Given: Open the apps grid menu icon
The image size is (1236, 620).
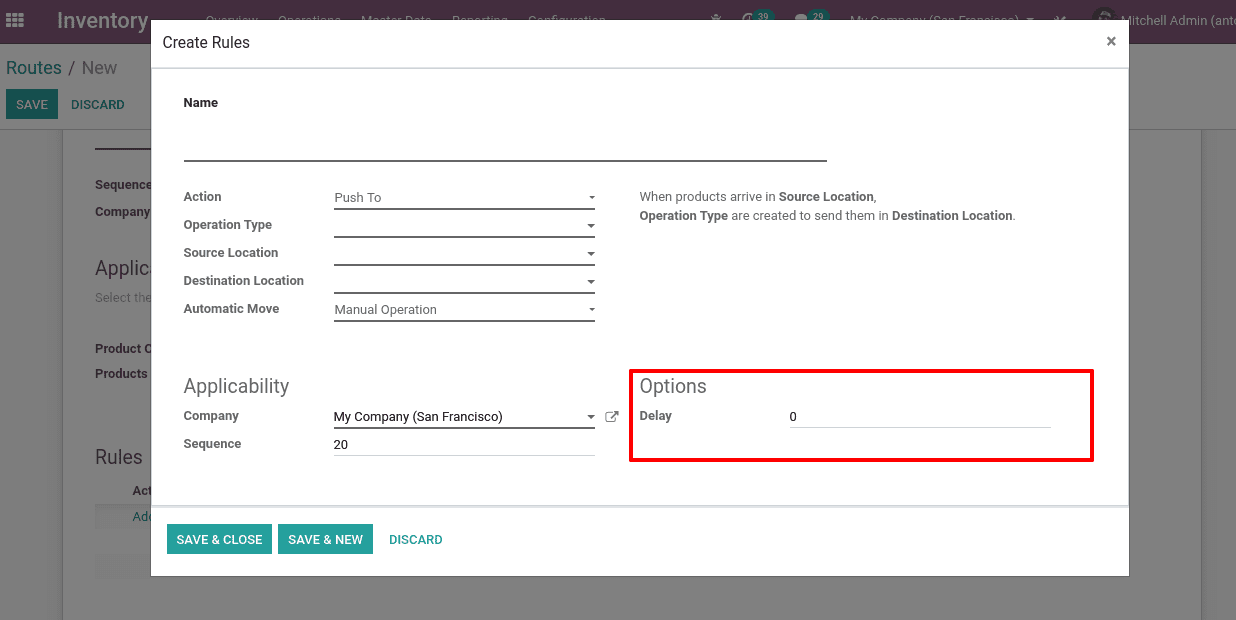Looking at the screenshot, I should 15,20.
